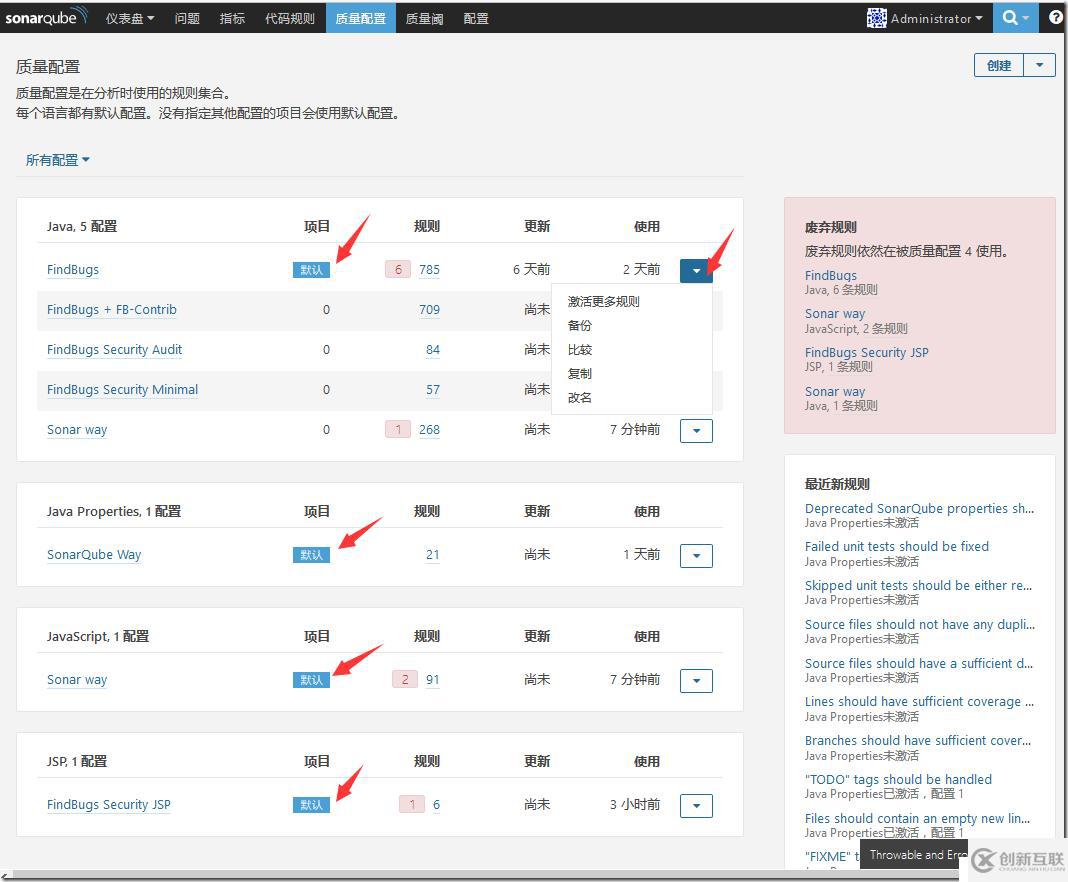Click SonarQube Way rule count 21
The width and height of the screenshot is (1068, 882).
click(x=433, y=554)
